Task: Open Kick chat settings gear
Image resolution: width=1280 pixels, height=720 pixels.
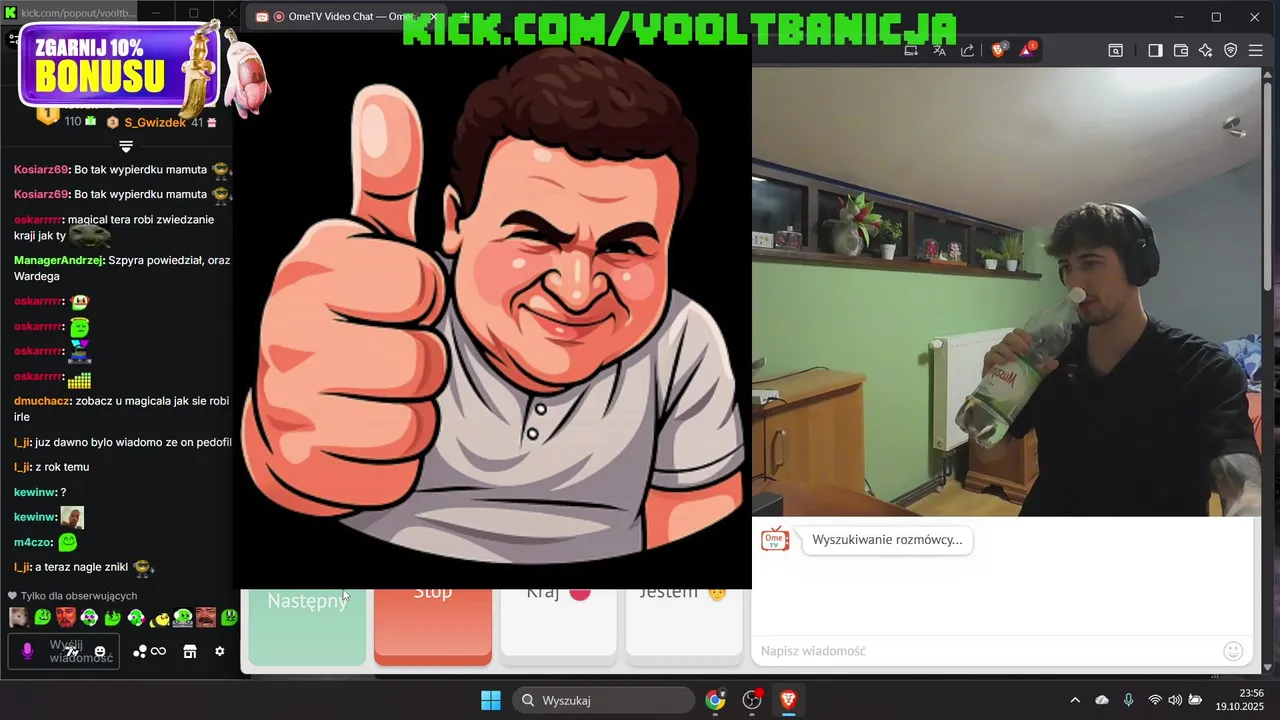Action: (220, 651)
